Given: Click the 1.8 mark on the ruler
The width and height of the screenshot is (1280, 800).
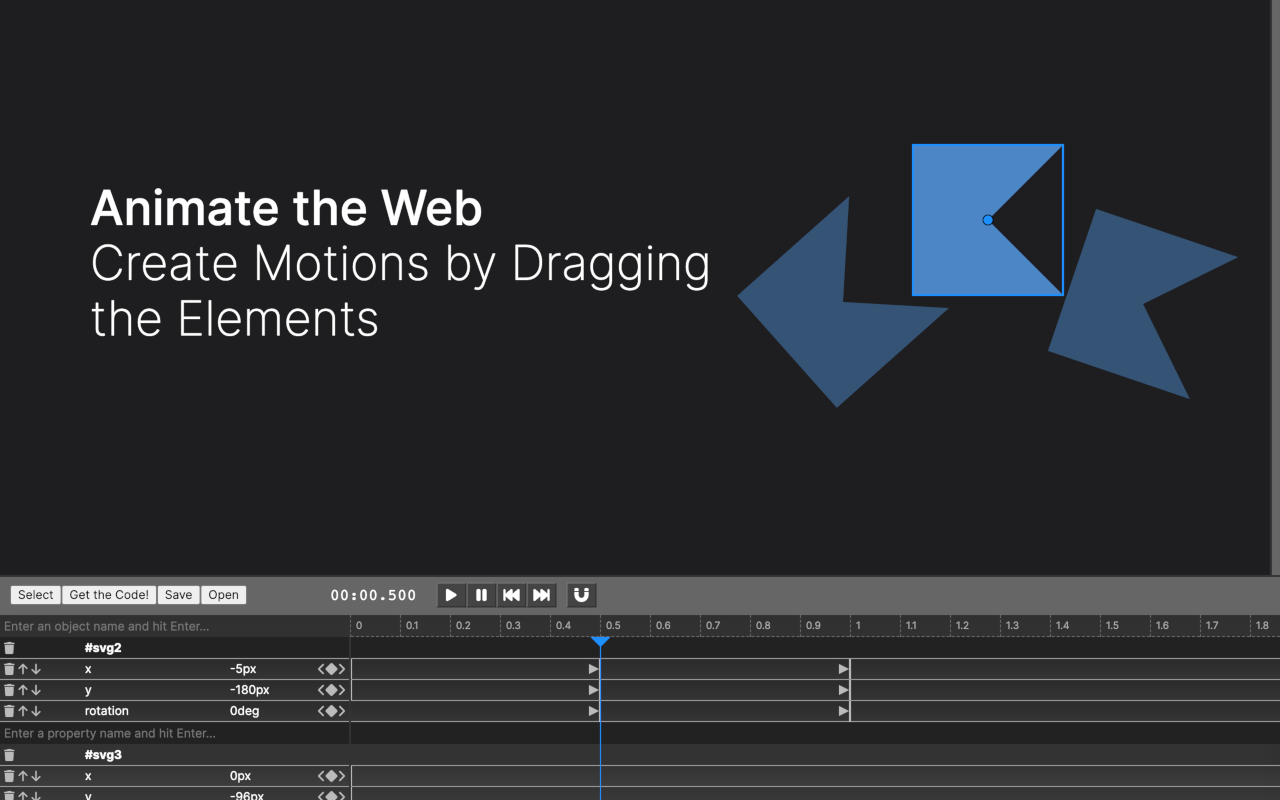Looking at the screenshot, I should pyautogui.click(x=1262, y=625).
